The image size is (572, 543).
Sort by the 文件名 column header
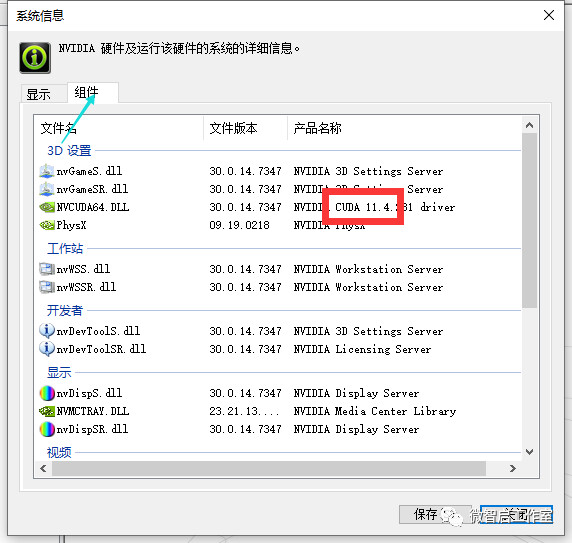click(x=119, y=128)
